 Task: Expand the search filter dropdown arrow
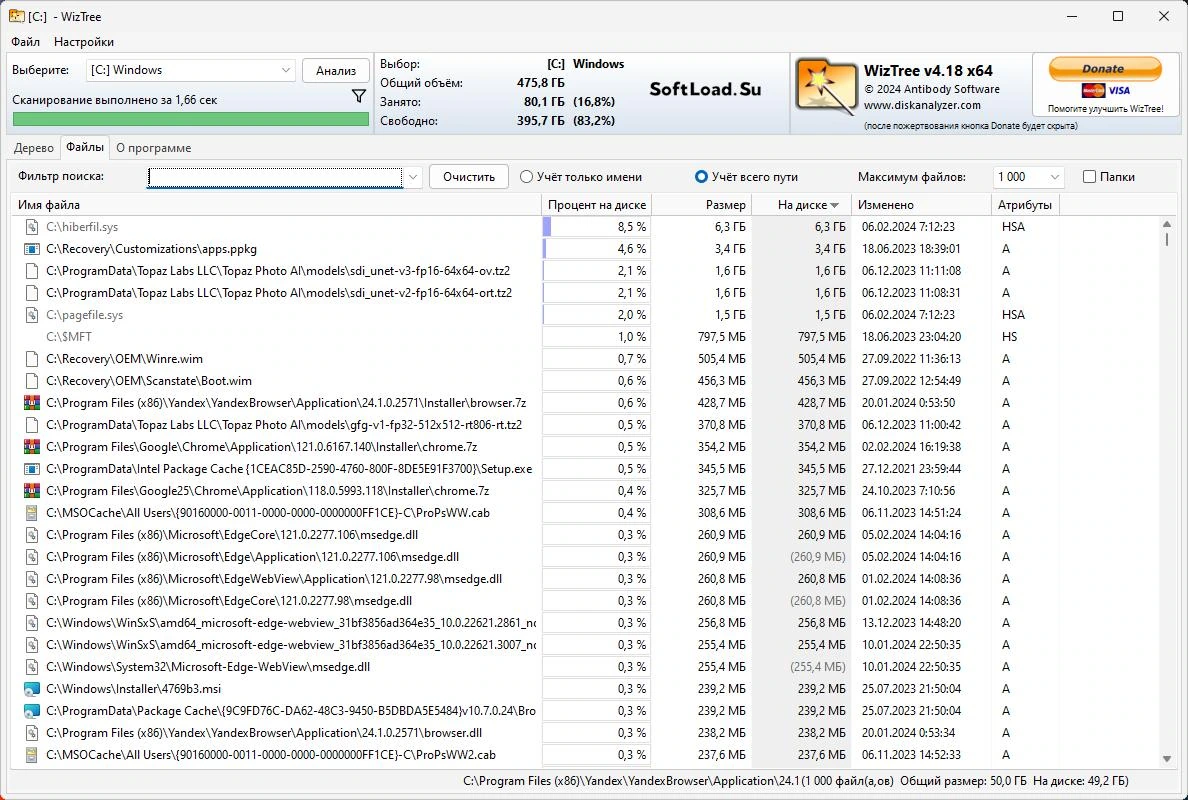click(413, 177)
